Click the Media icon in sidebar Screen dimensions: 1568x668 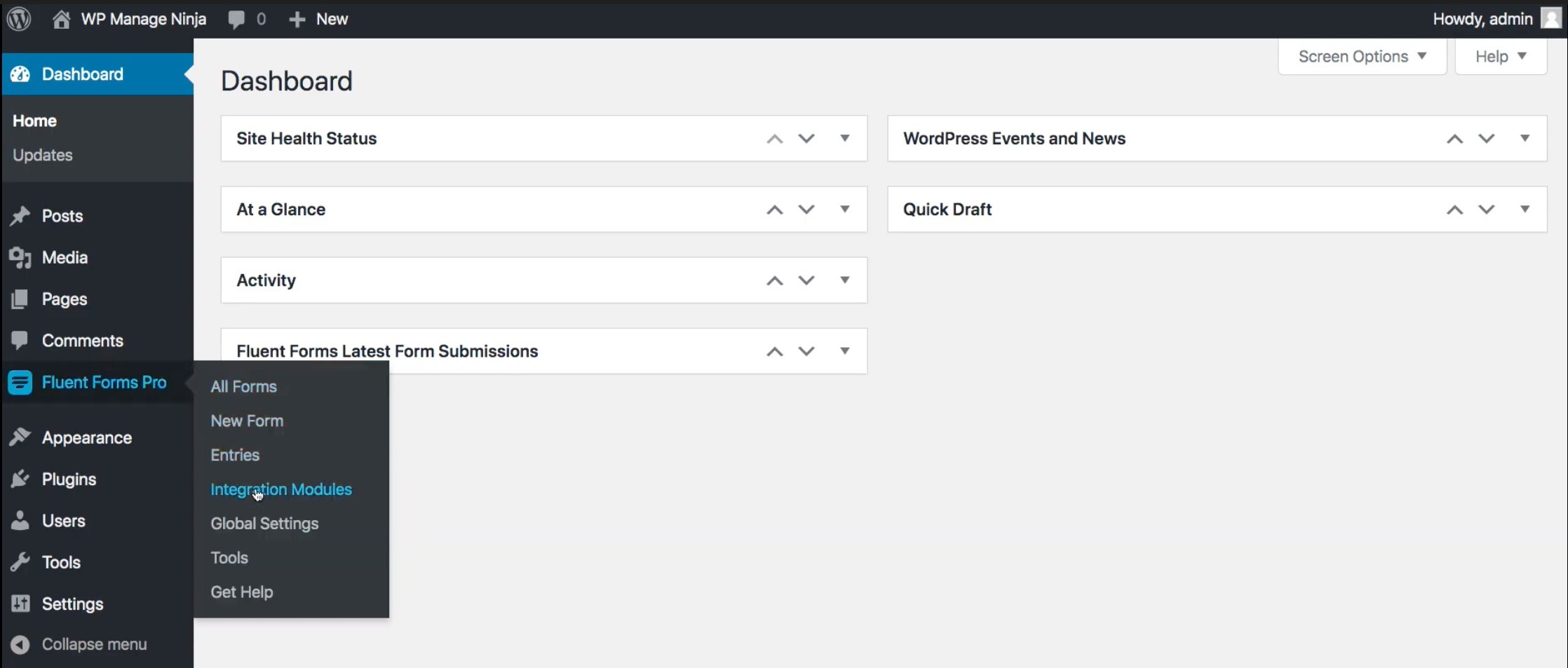[x=20, y=258]
